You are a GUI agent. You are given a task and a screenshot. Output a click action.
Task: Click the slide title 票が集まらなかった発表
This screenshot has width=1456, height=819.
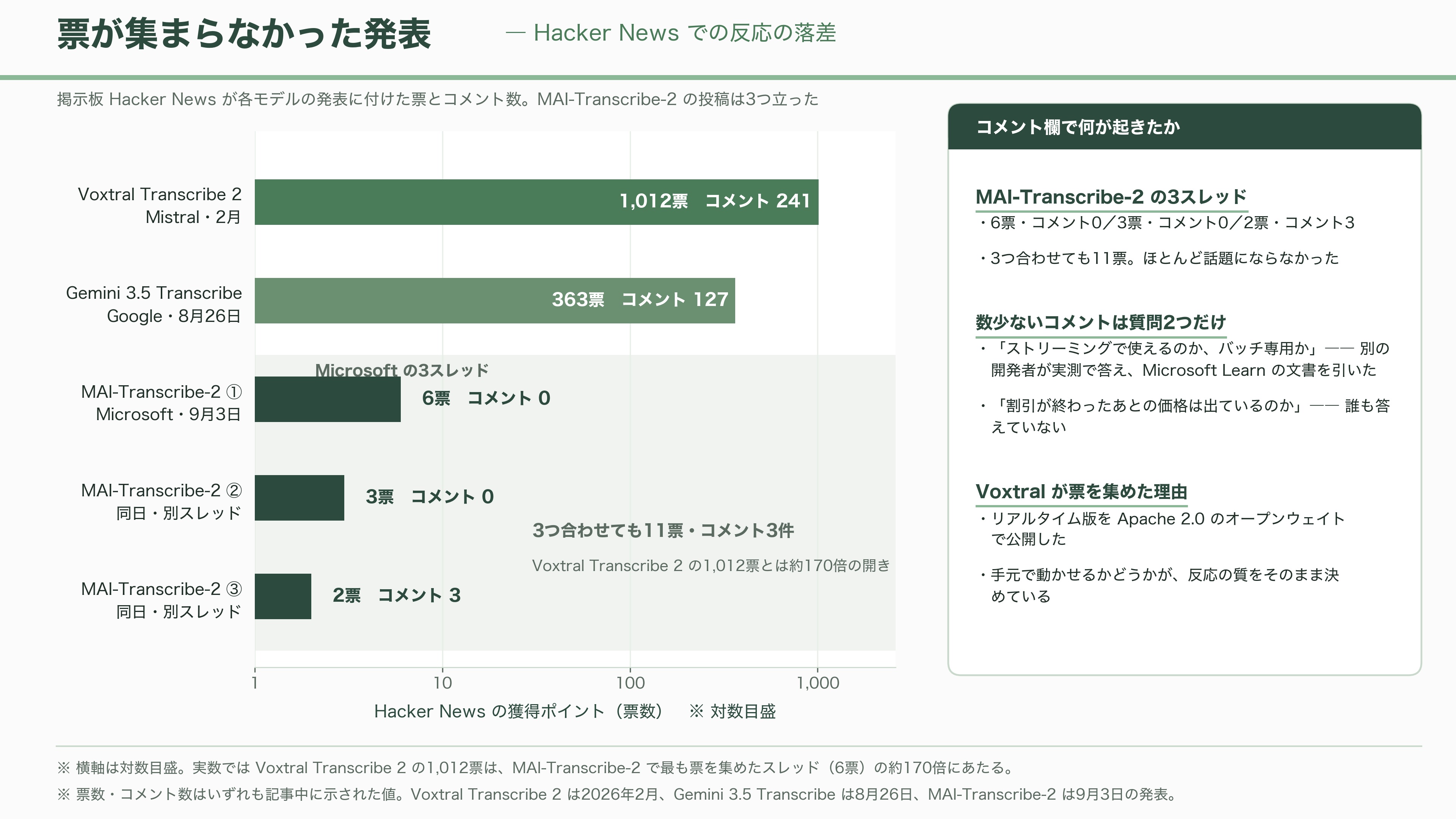[244, 34]
